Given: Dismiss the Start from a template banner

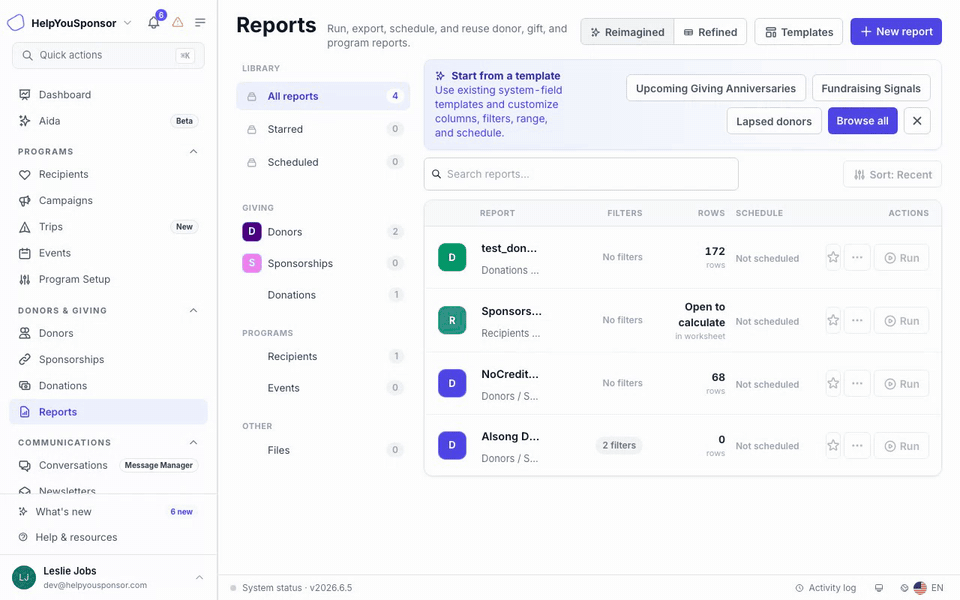Looking at the screenshot, I should tap(917, 121).
